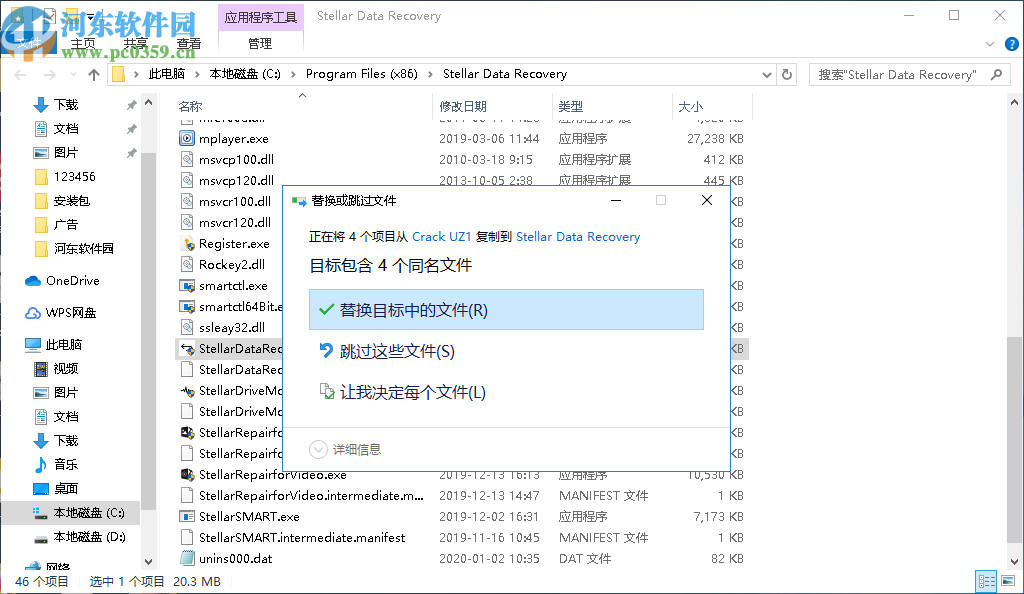Click the folder icon in the address bar
Screen dimensions: 1024x594
pos(120,73)
